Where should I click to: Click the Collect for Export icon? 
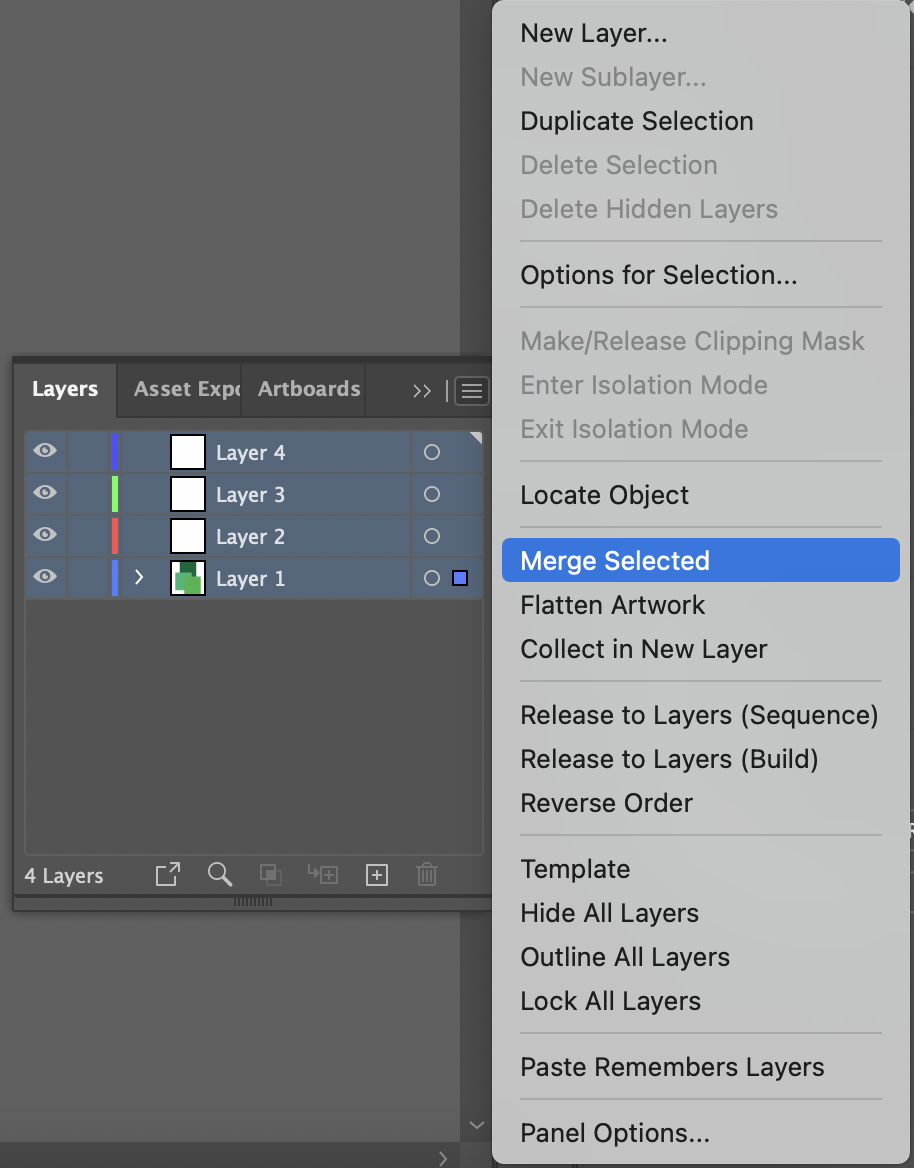[168, 875]
